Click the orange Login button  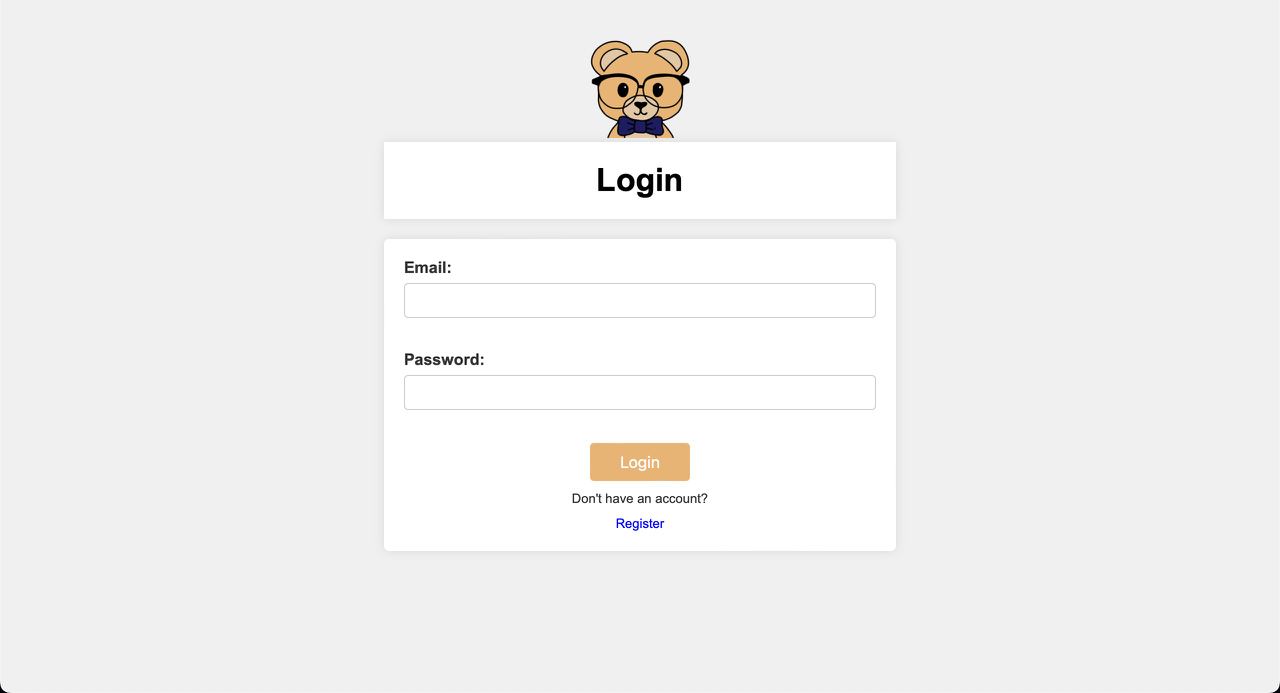pyautogui.click(x=640, y=462)
